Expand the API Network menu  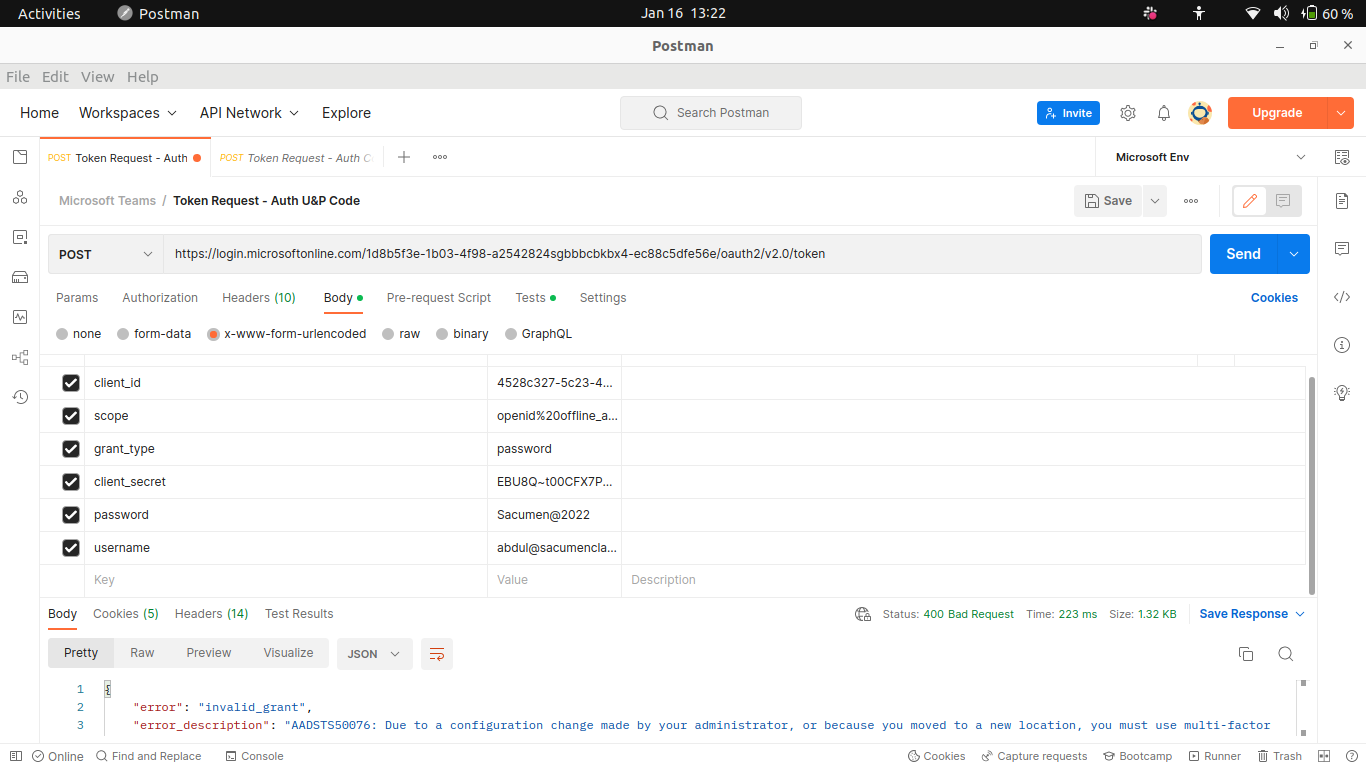pyautogui.click(x=249, y=113)
